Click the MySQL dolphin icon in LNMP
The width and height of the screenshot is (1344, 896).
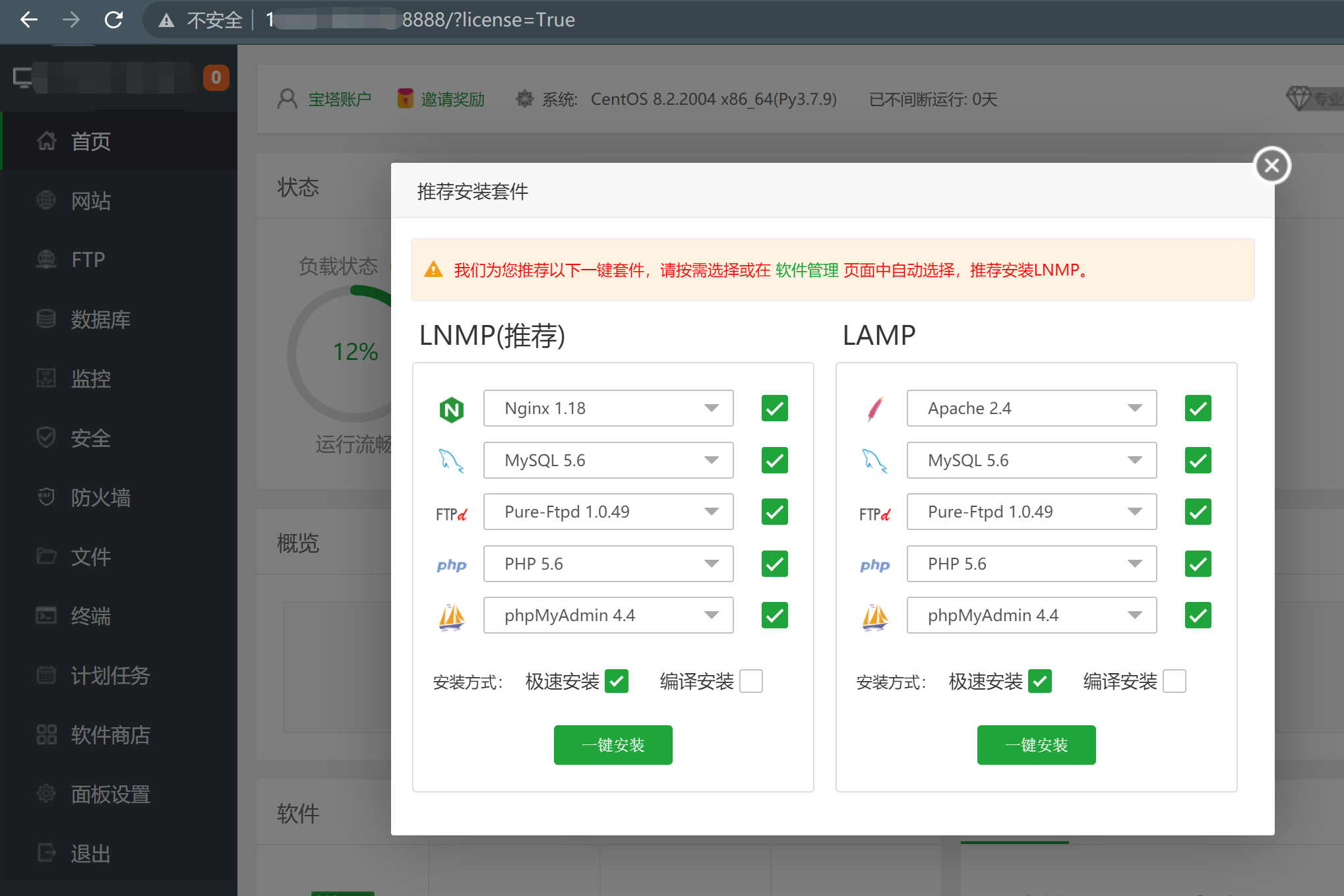(x=452, y=461)
